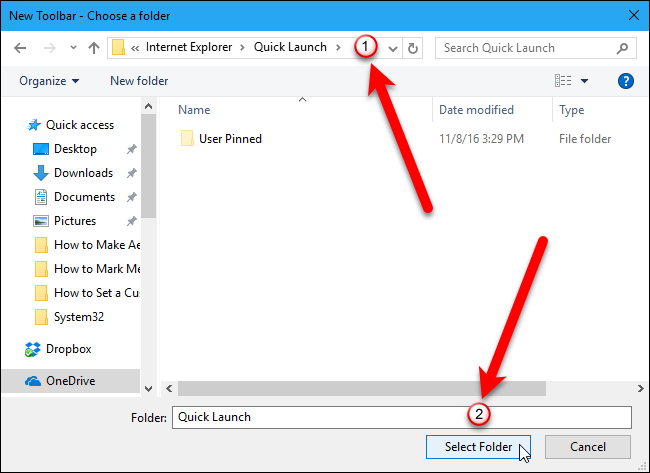Click the Search Quick Launch box
650x473 pixels.
(x=525, y=48)
